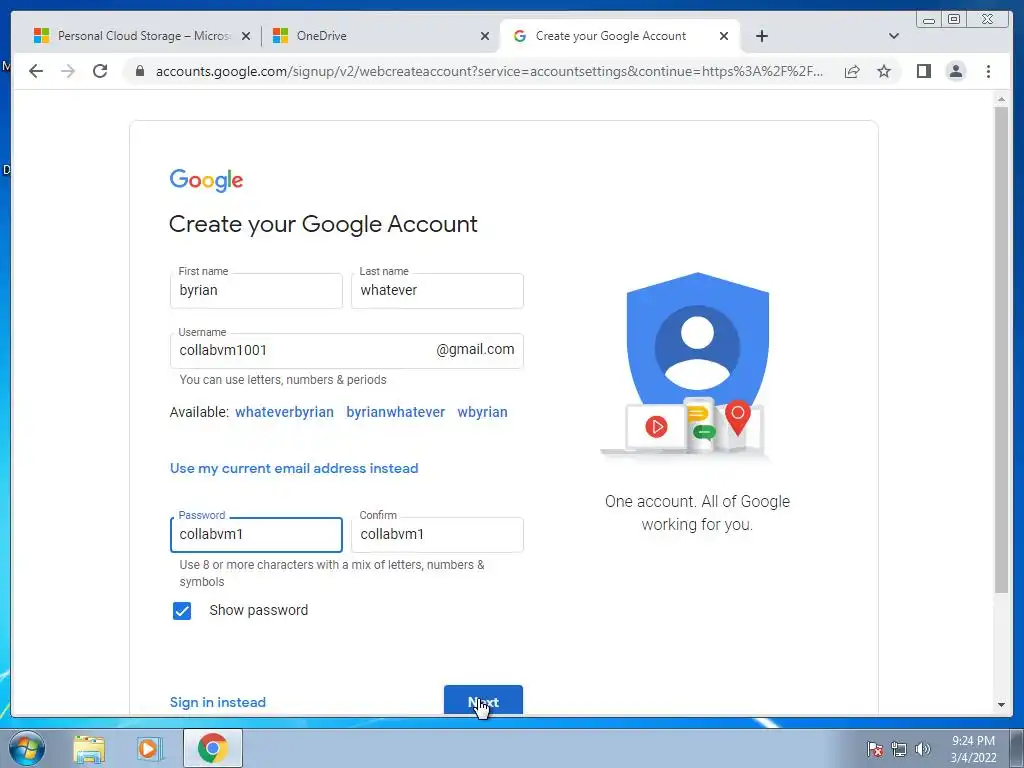The width and height of the screenshot is (1024, 768).
Task: Click into the Password field
Action: [x=256, y=535]
